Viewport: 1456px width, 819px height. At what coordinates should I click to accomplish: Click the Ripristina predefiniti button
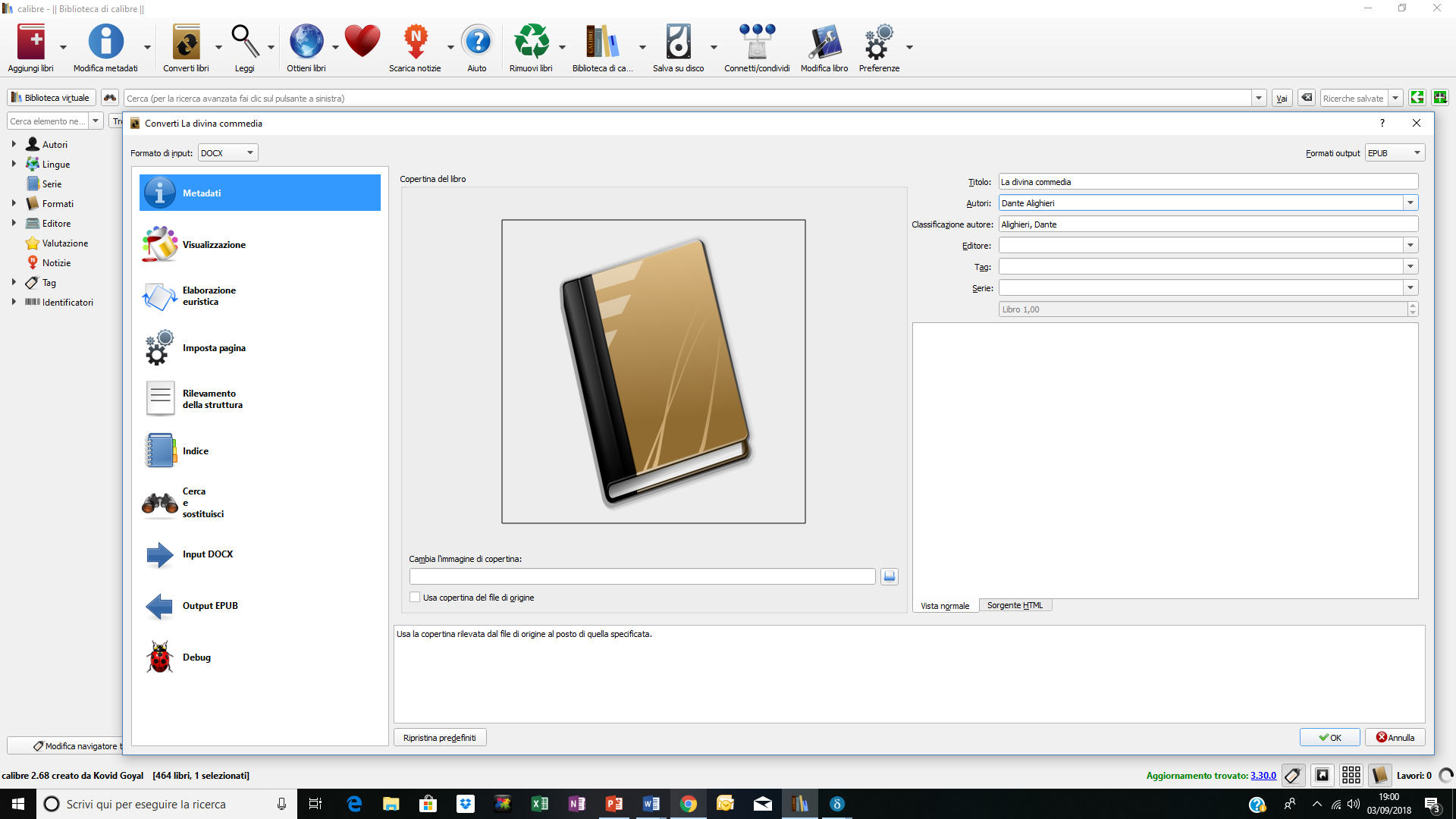[x=440, y=738]
